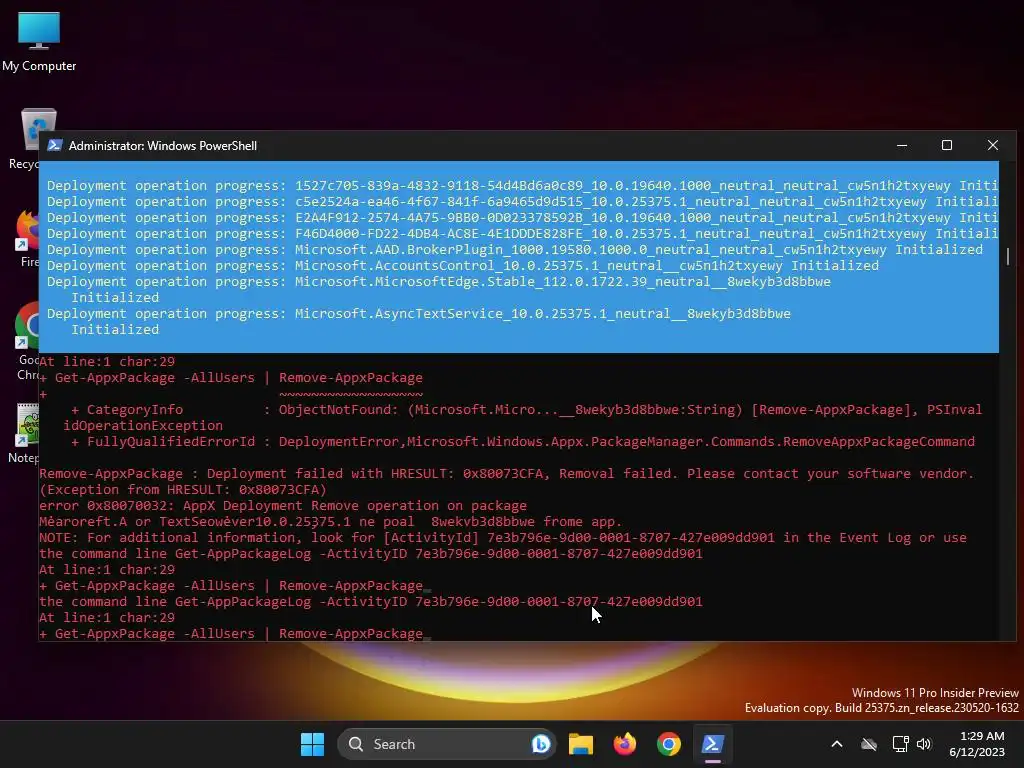Open the My Computer desktop icon
Viewport: 1024px width, 768px height.
tap(39, 41)
